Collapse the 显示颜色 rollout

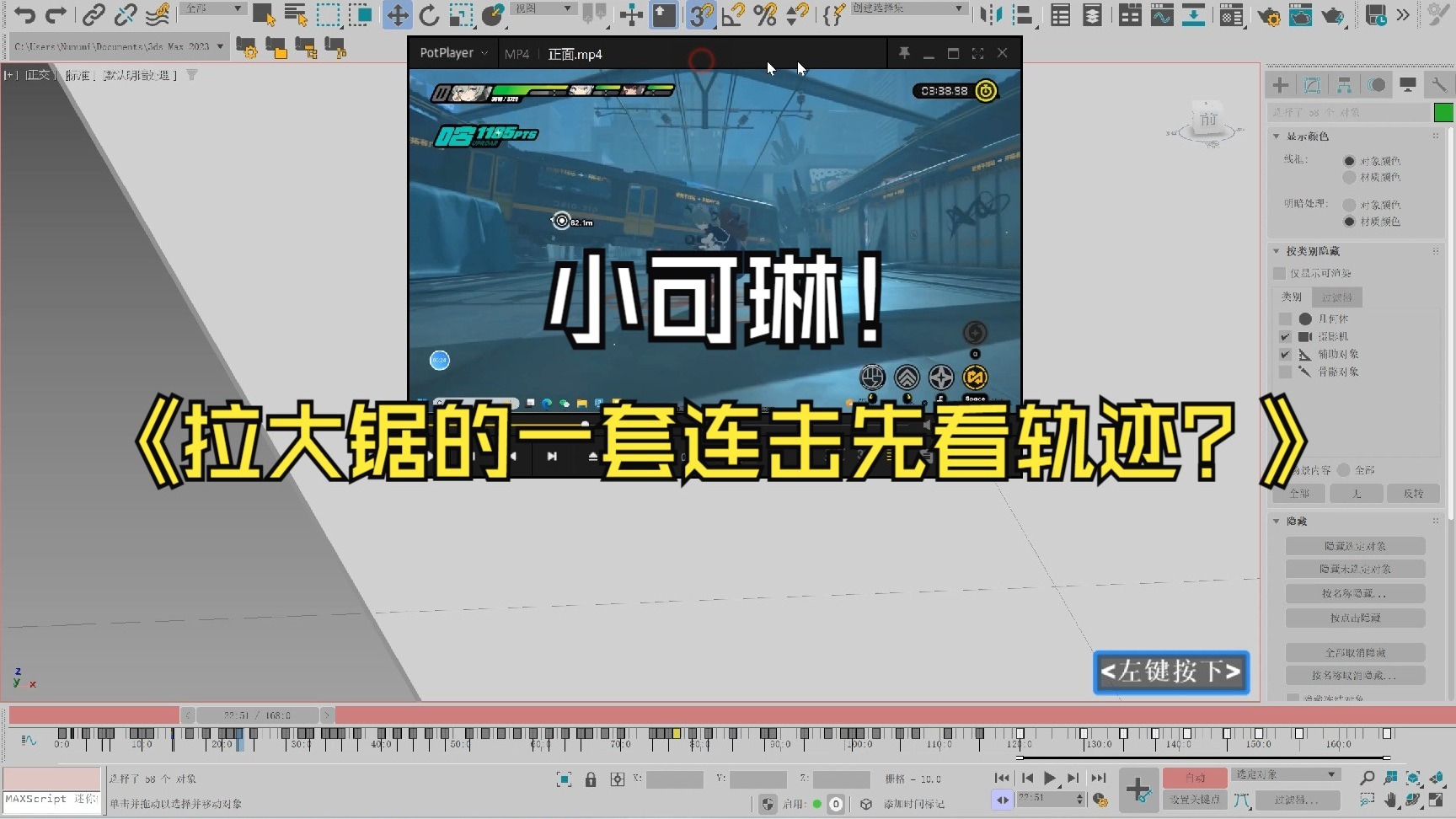click(1277, 136)
